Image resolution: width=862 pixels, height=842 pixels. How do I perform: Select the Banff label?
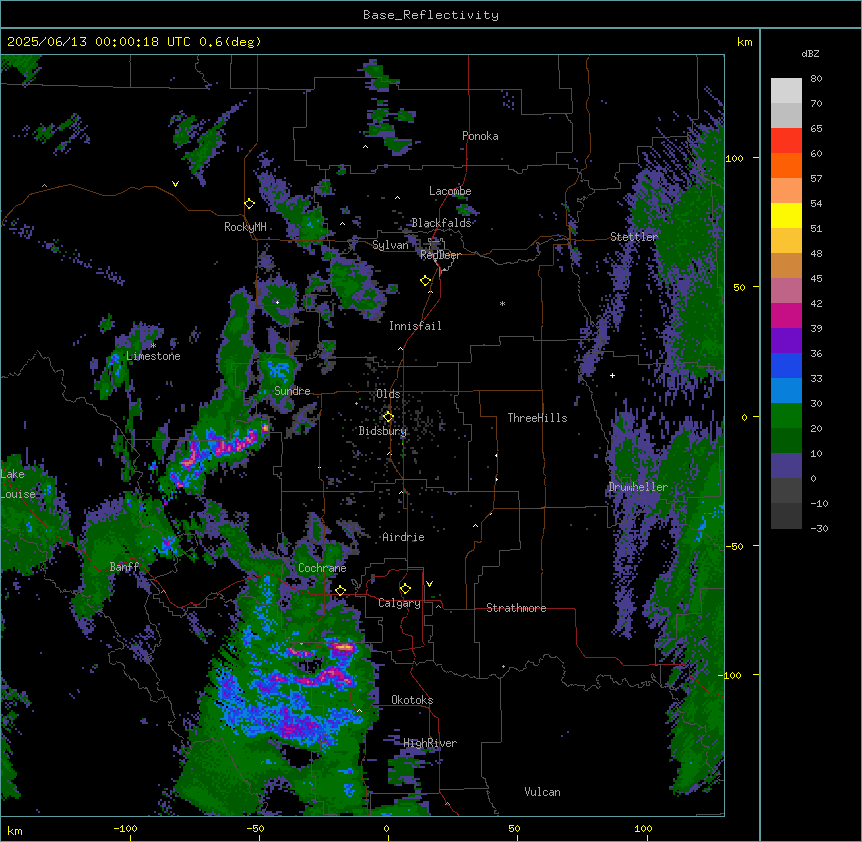coord(124,567)
